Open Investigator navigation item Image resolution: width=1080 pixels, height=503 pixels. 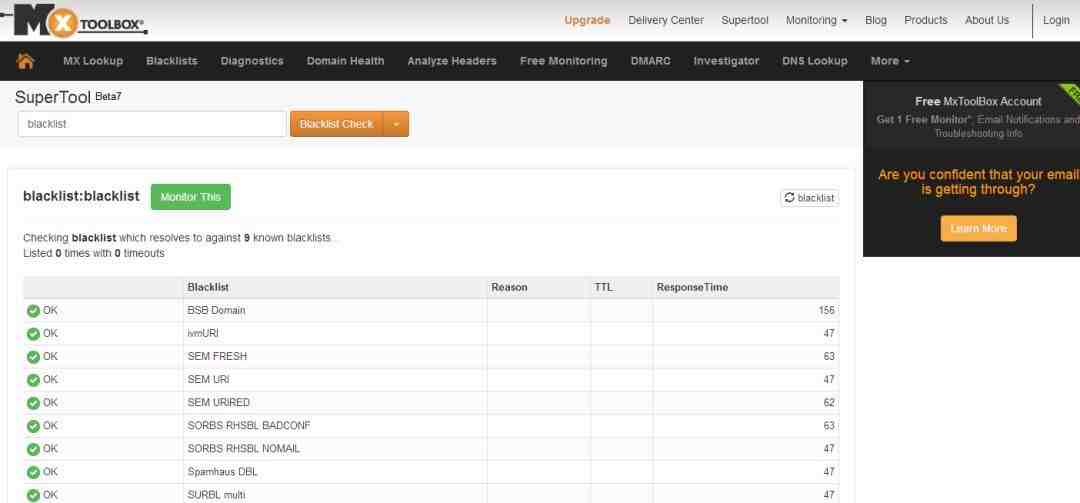(726, 61)
